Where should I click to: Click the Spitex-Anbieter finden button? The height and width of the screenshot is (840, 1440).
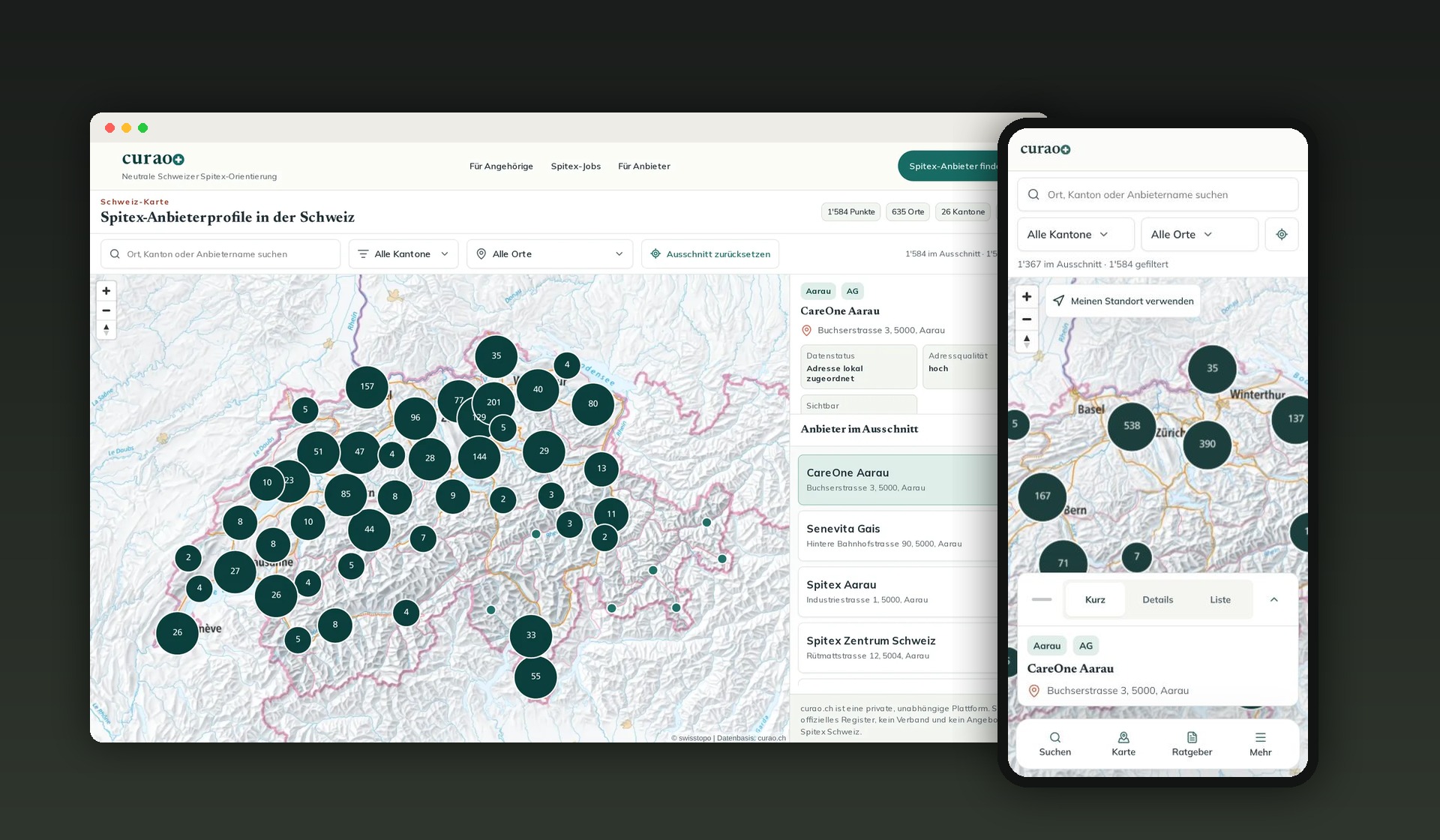949,166
